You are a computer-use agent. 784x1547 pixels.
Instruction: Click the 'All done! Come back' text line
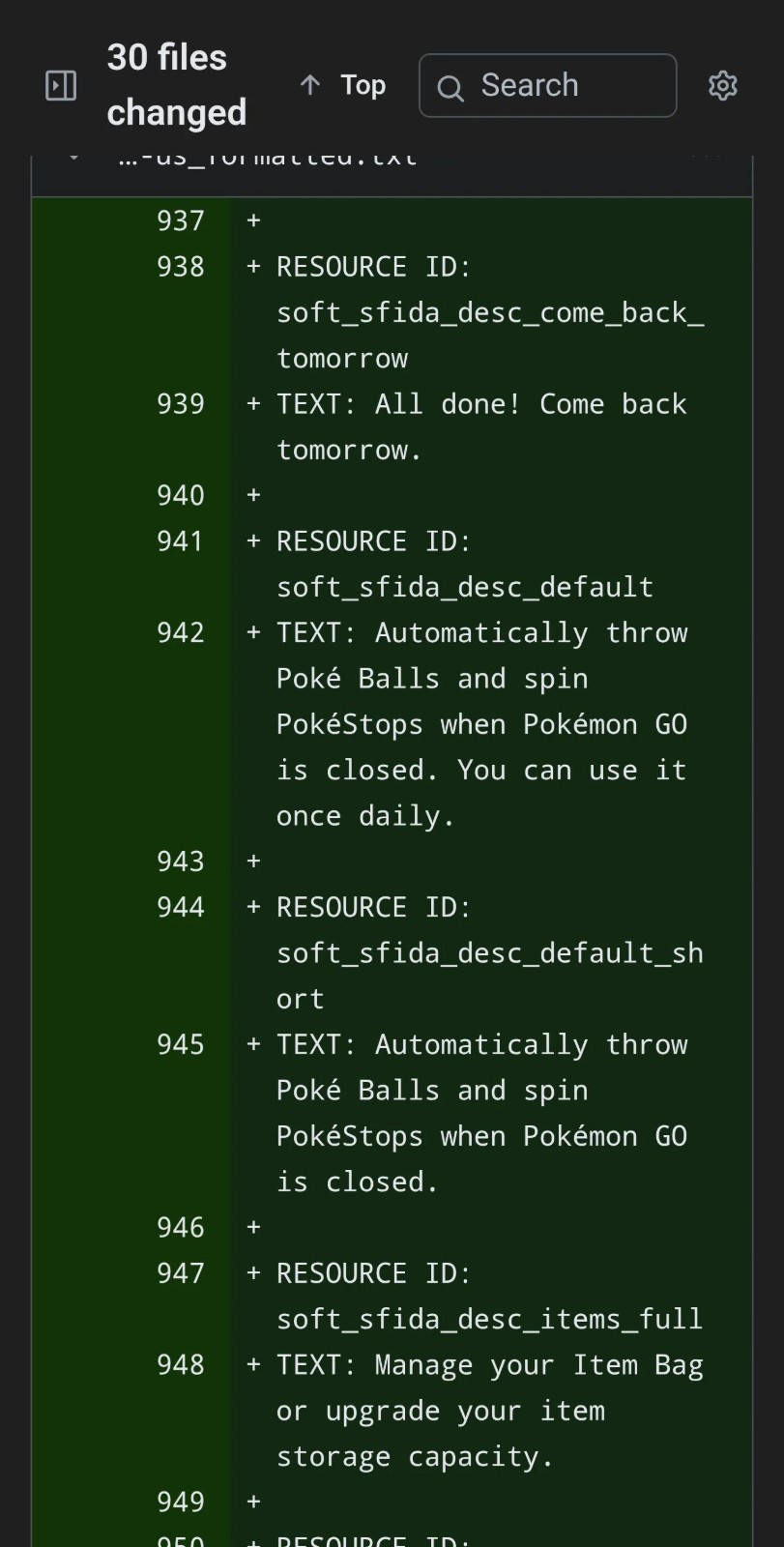coord(481,404)
